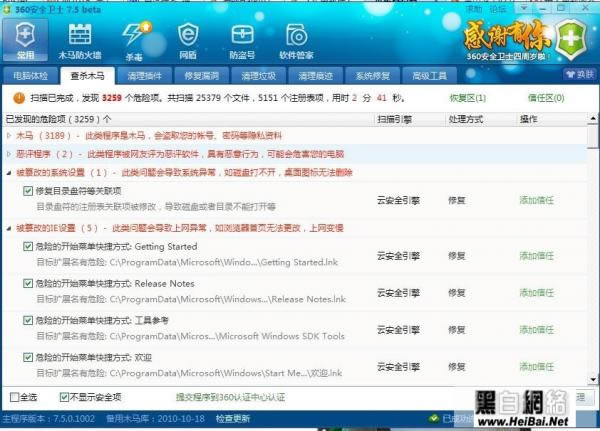Click the orange warning icon beside scan result

click(x=19, y=98)
